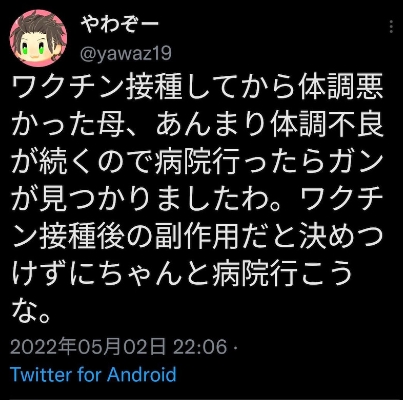Open the やわぞー display name profile link

[120, 24]
